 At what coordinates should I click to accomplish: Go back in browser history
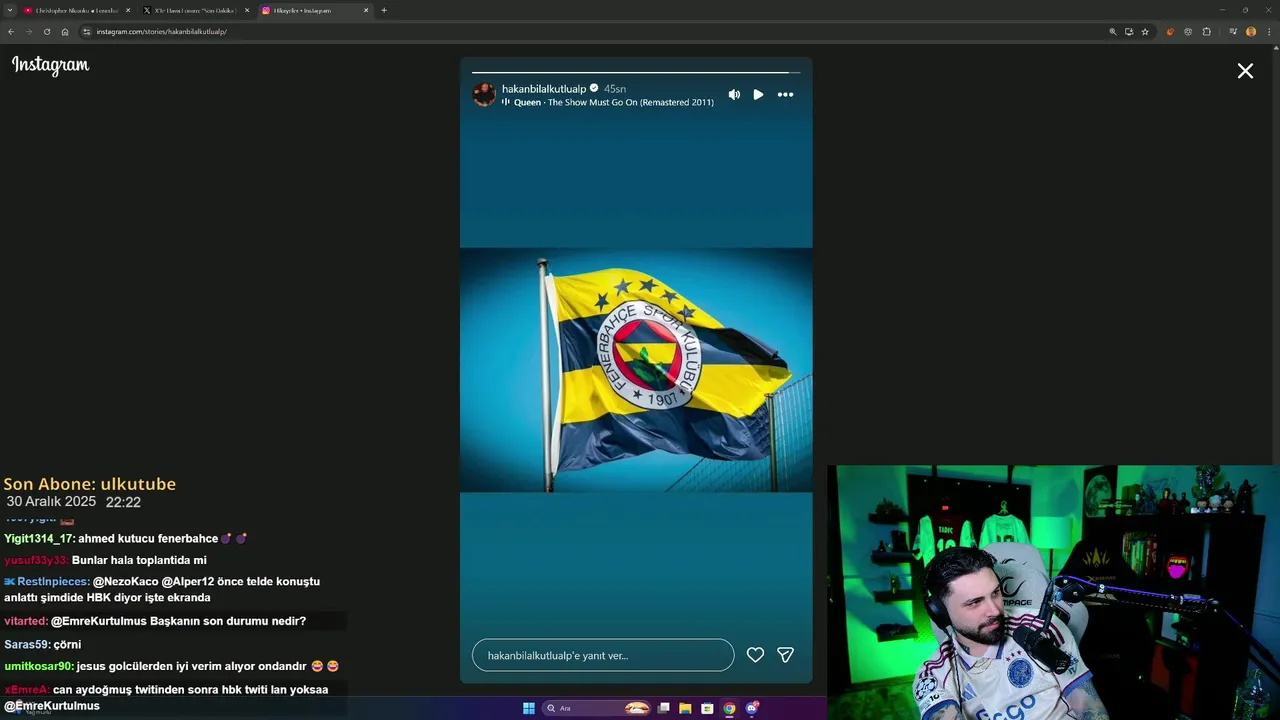click(x=11, y=31)
